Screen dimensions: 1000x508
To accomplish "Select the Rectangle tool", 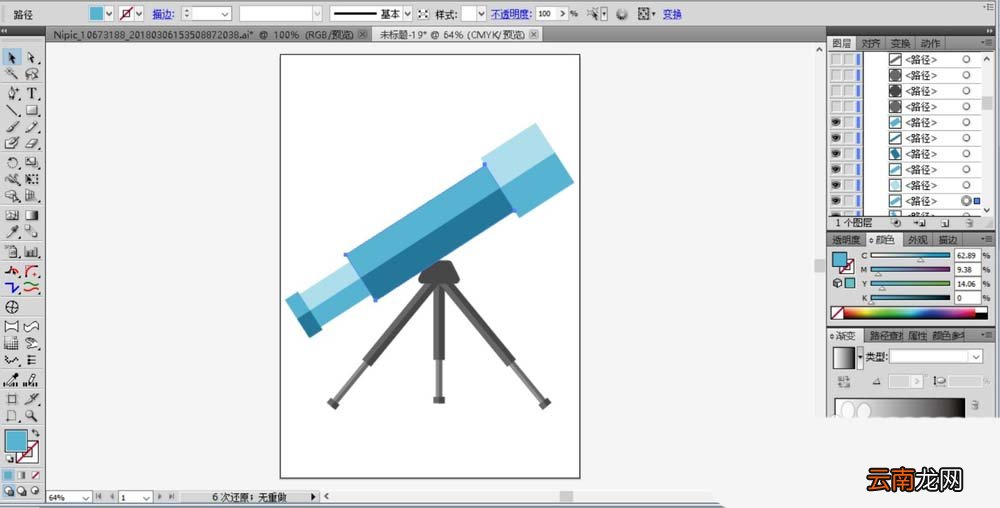I will coord(32,110).
